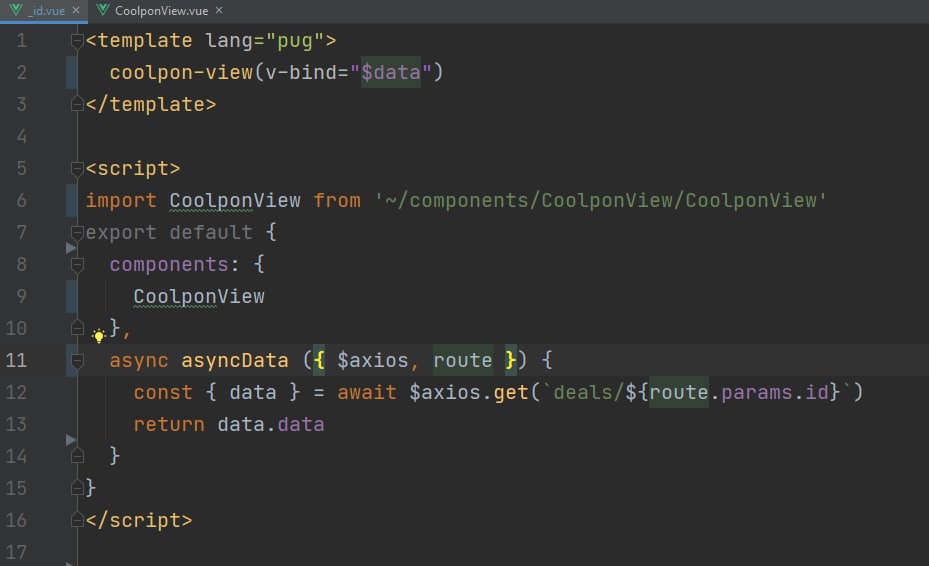Click the asyncData function name
This screenshot has height=566, width=929.
click(x=235, y=360)
